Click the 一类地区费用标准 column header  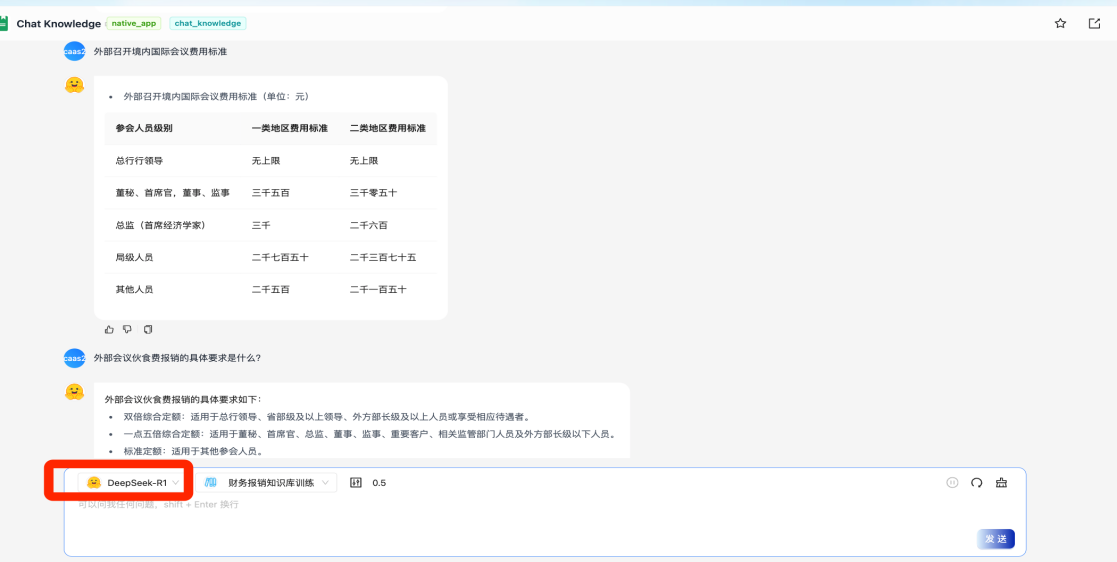click(x=289, y=128)
